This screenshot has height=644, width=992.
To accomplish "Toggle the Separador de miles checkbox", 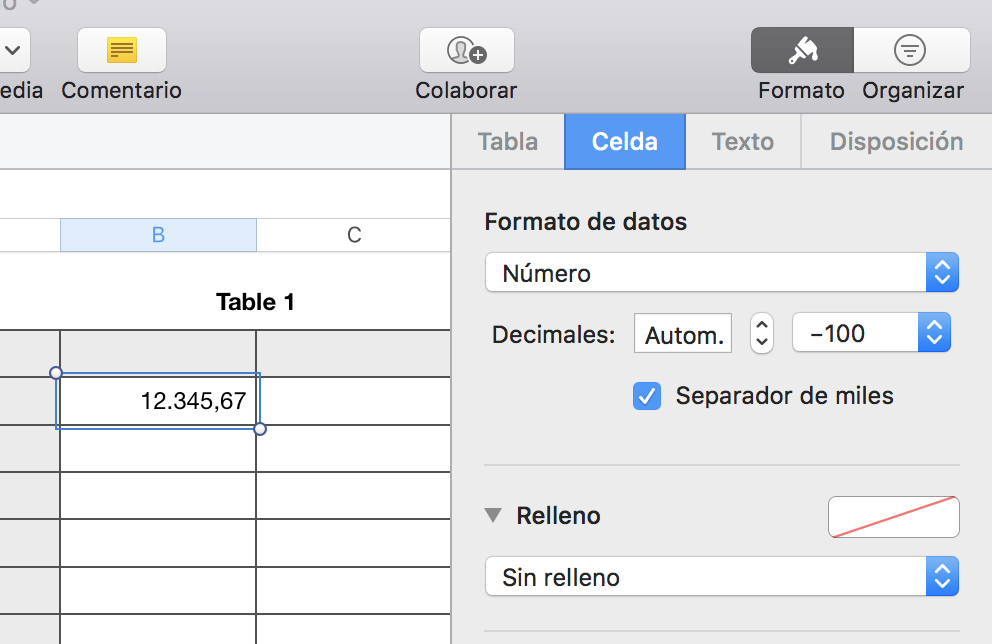I will (x=647, y=396).
